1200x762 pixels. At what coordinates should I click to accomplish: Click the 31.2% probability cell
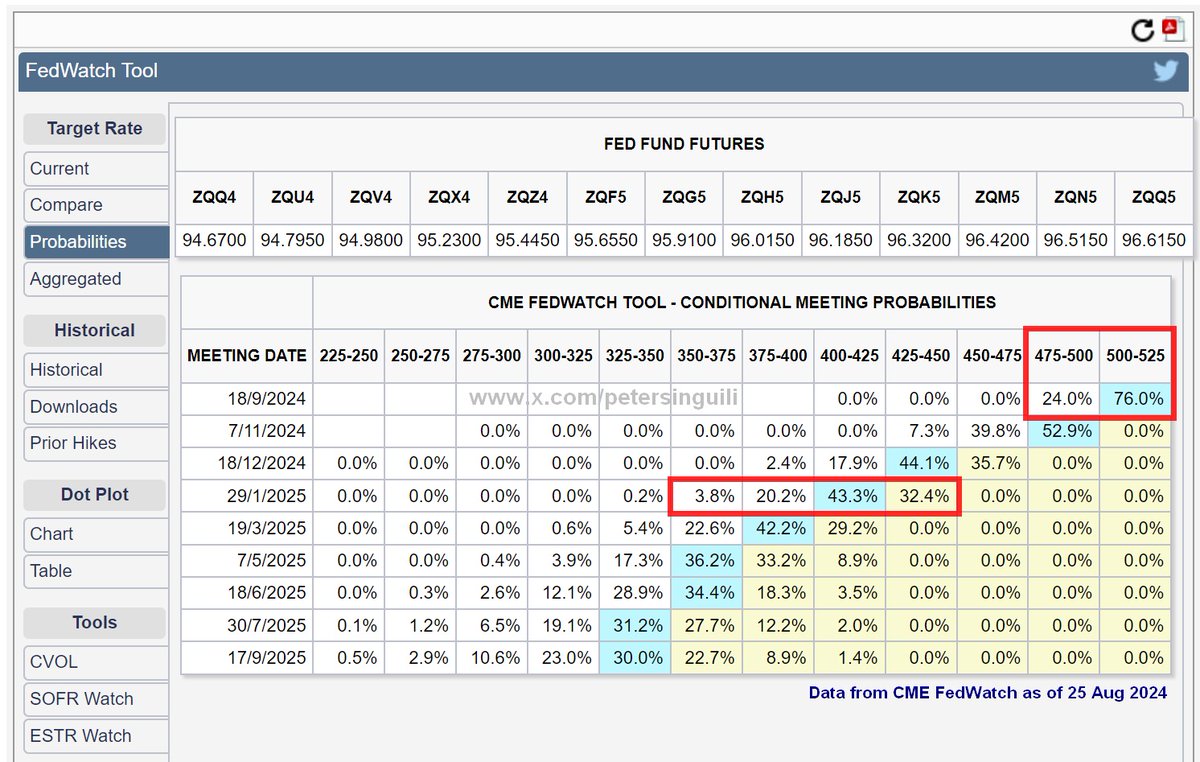click(x=635, y=626)
